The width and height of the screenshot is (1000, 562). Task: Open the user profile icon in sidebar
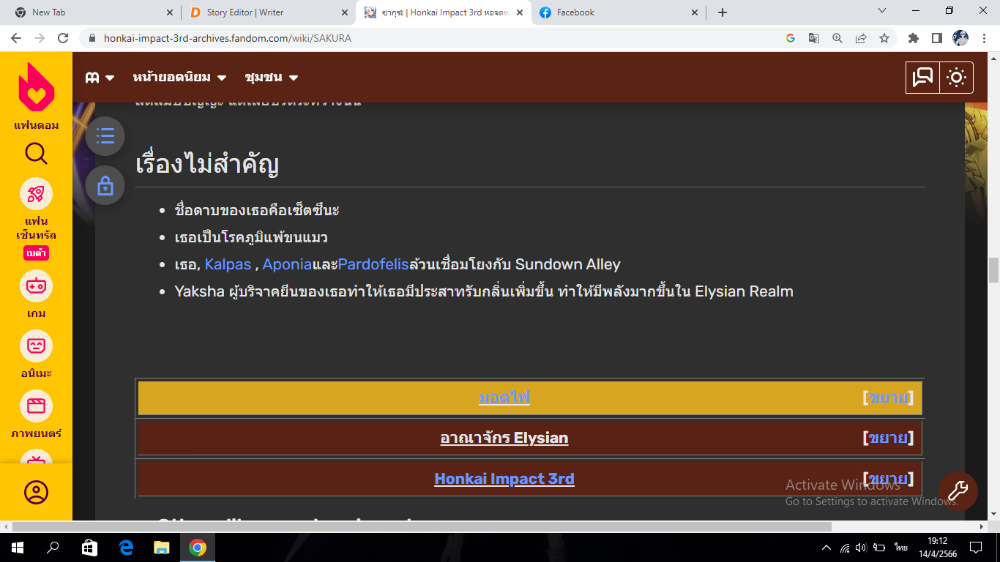36,492
